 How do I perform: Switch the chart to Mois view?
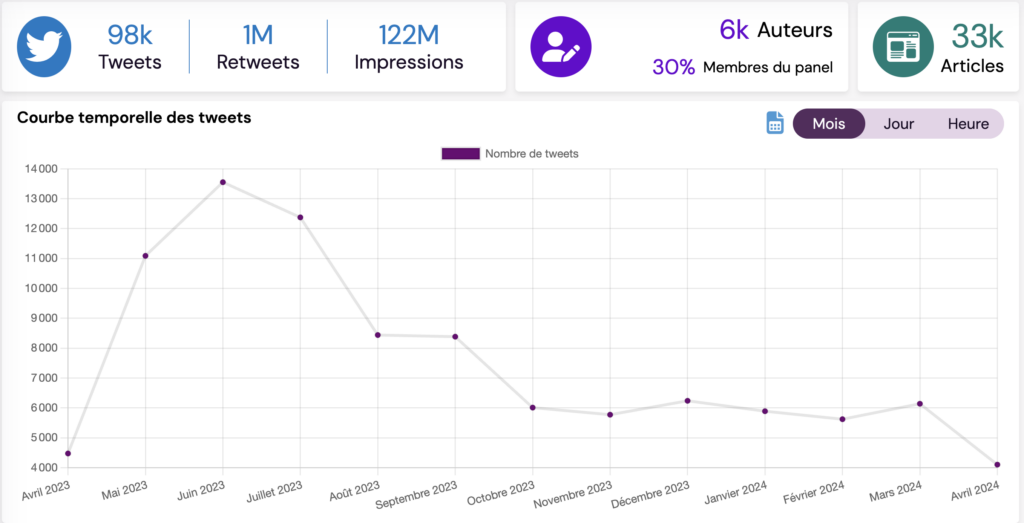tap(828, 124)
